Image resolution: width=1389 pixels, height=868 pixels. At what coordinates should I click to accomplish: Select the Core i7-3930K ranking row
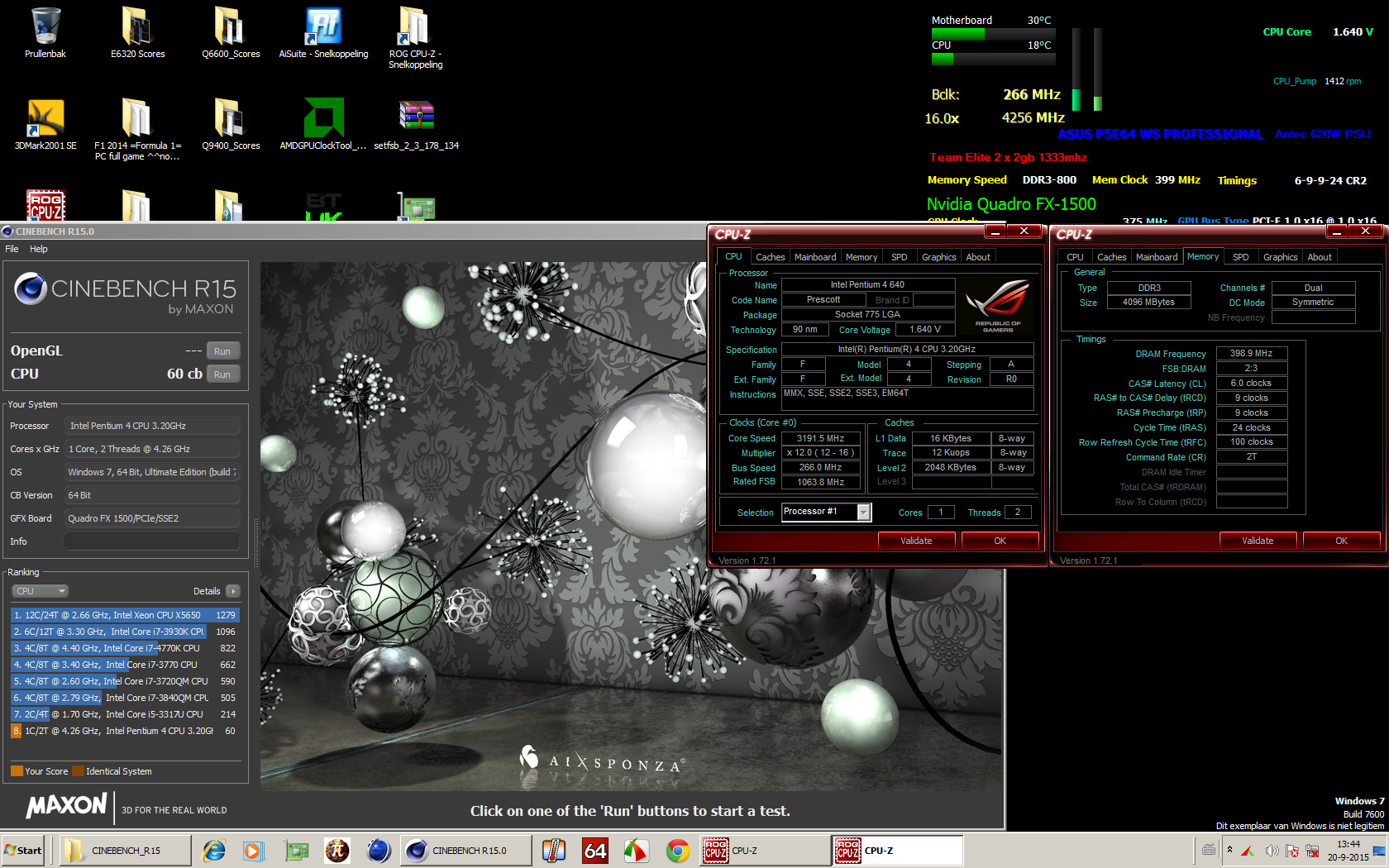tap(125, 632)
